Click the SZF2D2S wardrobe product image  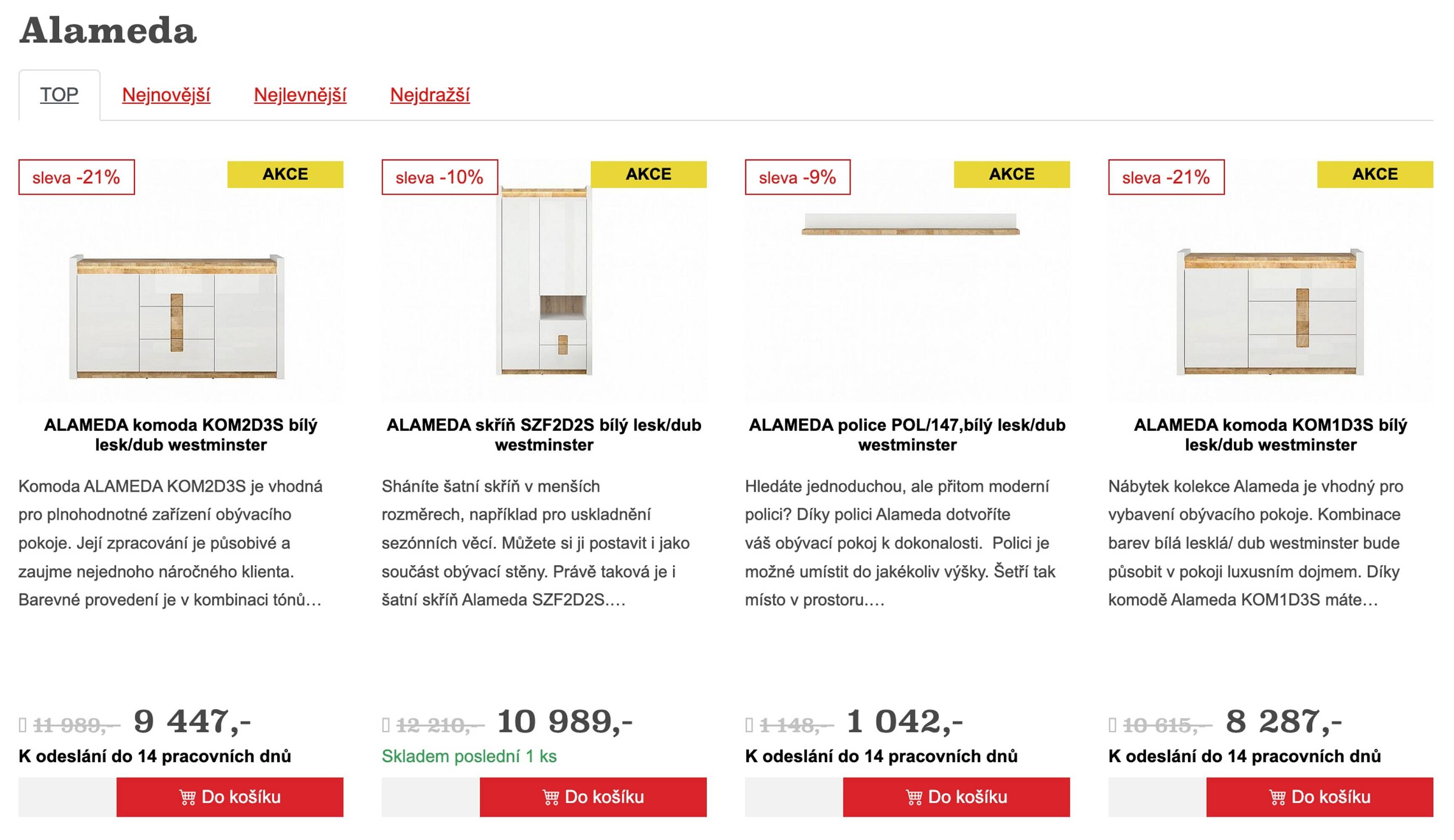pyautogui.click(x=544, y=281)
